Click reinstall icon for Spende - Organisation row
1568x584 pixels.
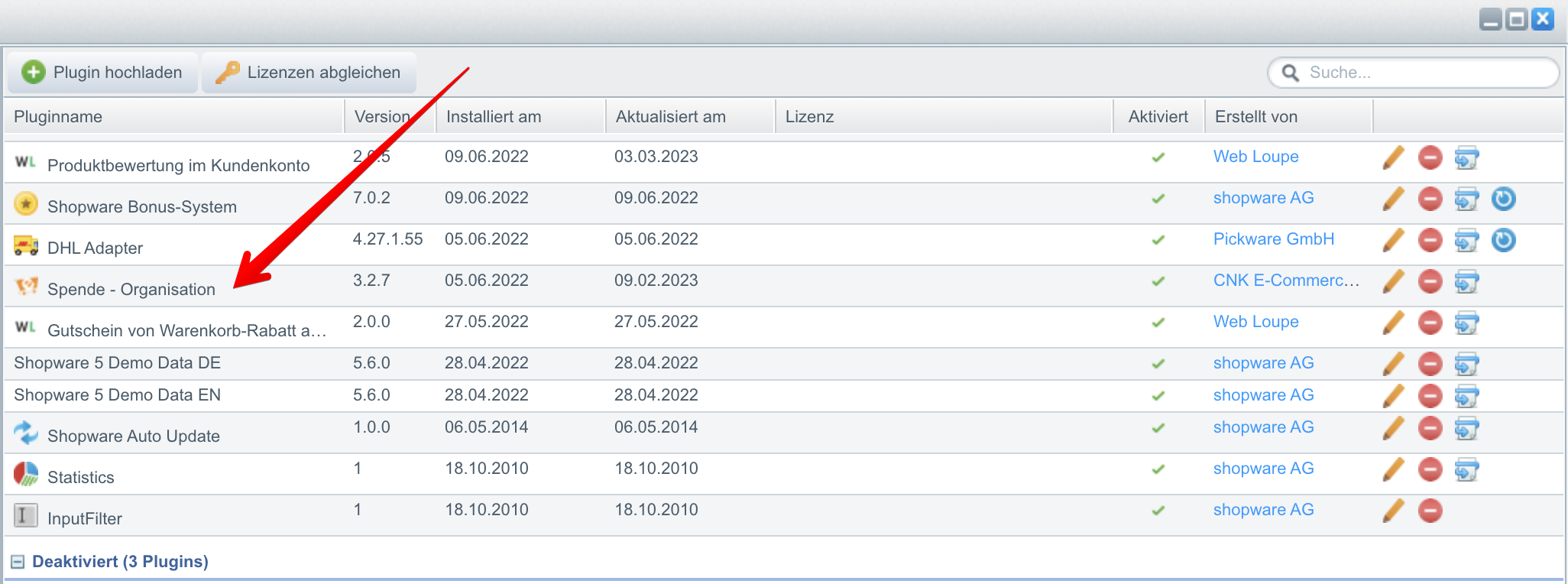point(1466,281)
